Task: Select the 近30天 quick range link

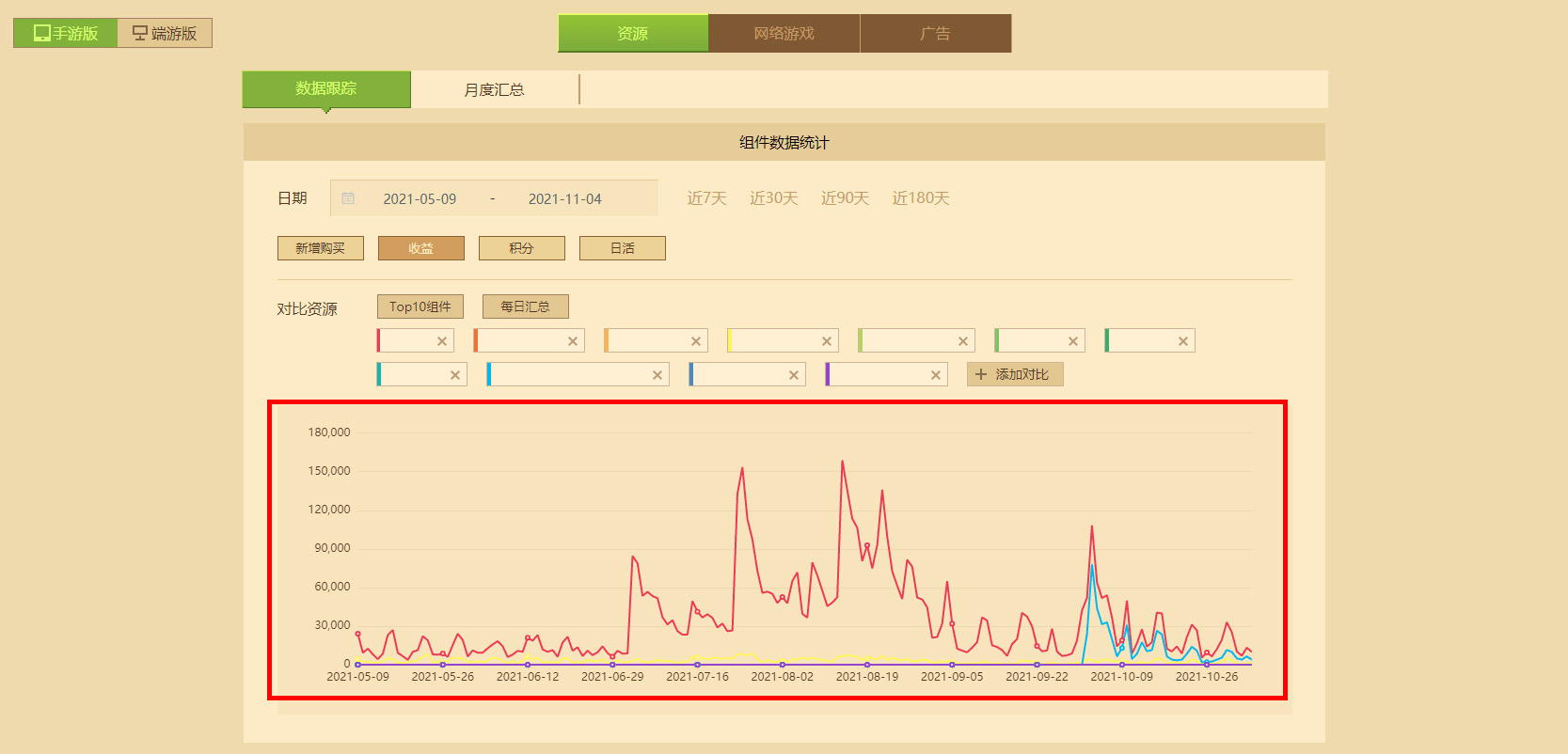Action: (x=774, y=198)
